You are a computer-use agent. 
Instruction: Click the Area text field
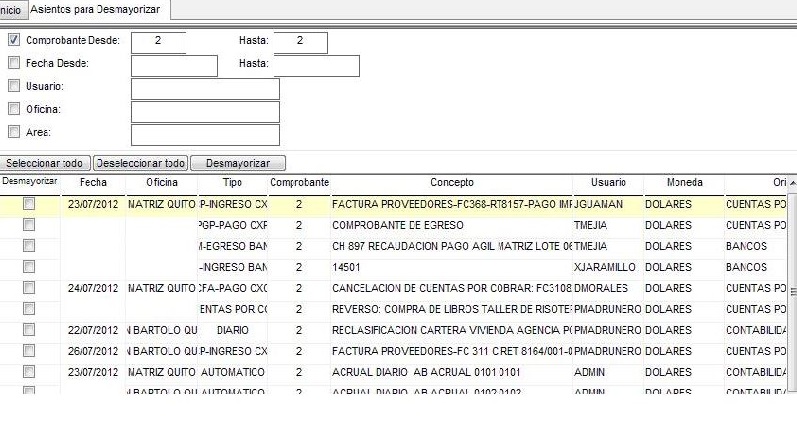[205, 135]
